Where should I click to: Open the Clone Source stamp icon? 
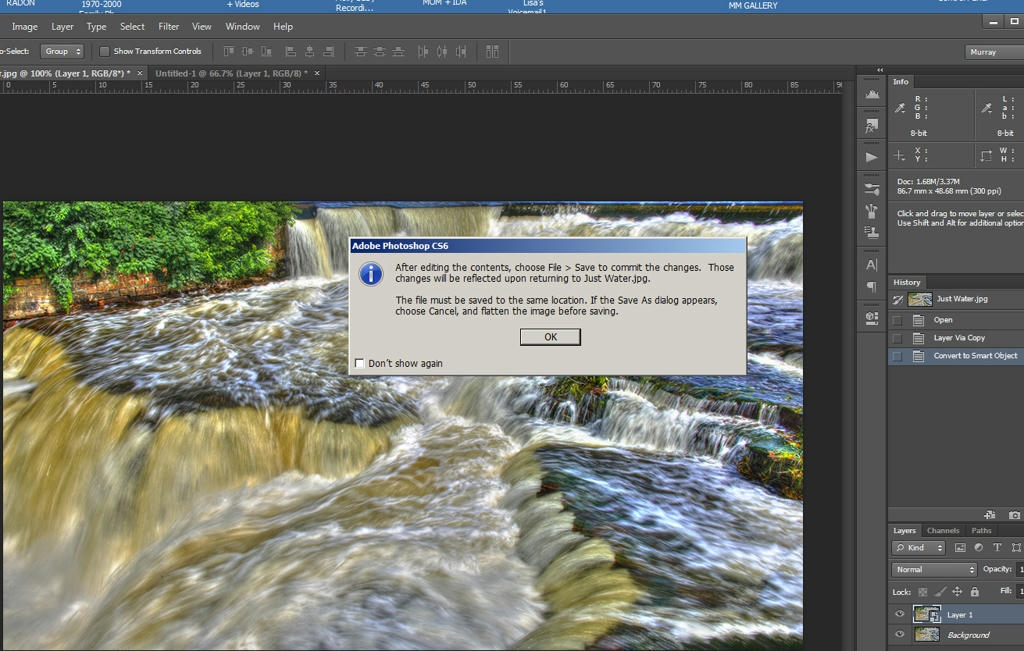click(x=872, y=232)
